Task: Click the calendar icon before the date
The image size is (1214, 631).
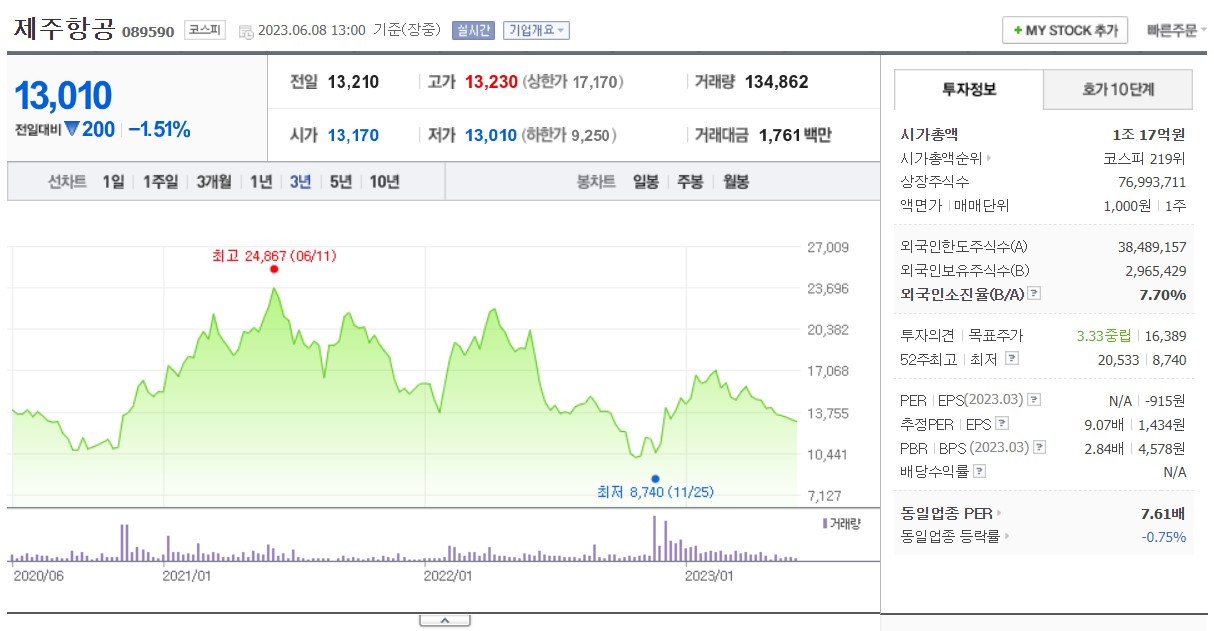Action: (246, 31)
